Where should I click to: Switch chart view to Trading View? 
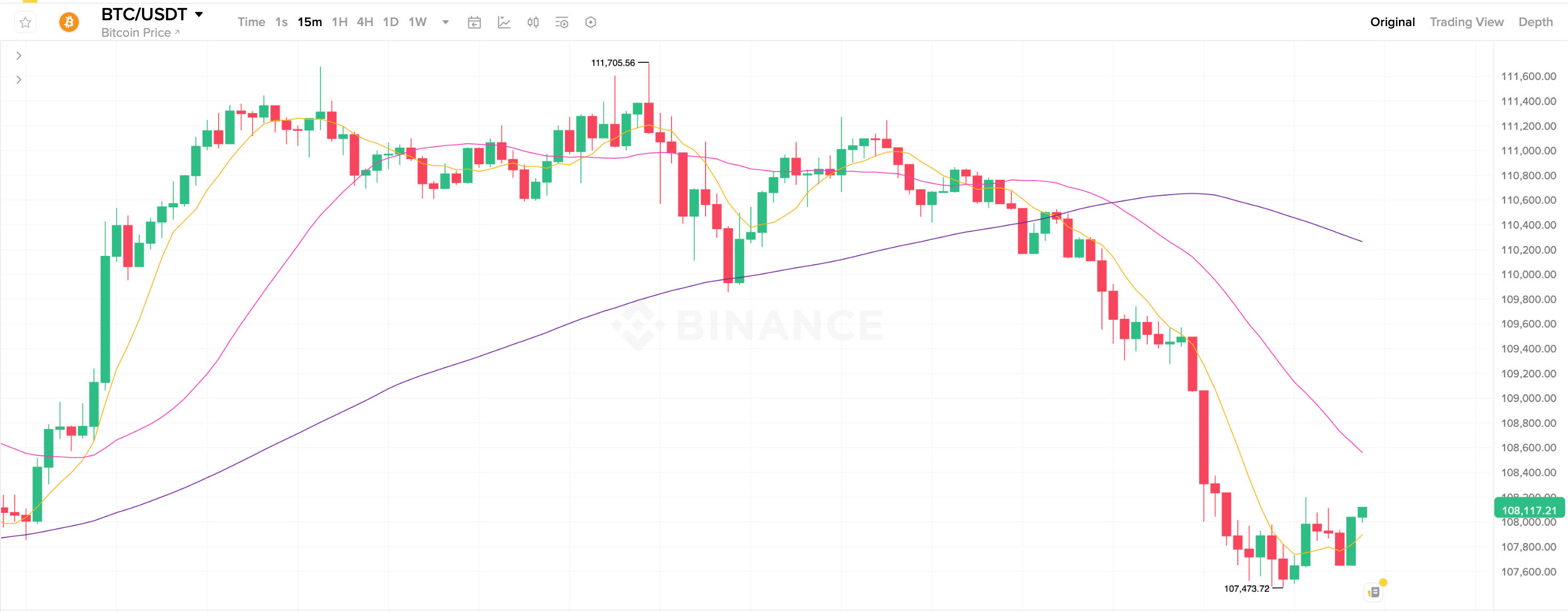point(1466,22)
